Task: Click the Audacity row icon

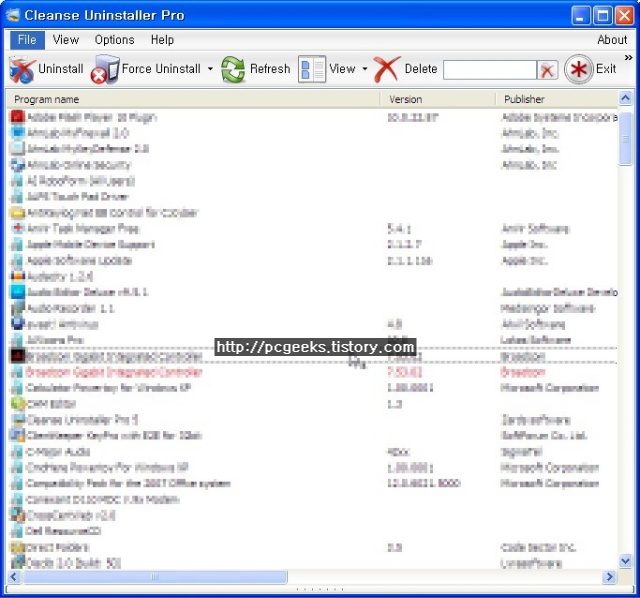Action: [x=17, y=276]
